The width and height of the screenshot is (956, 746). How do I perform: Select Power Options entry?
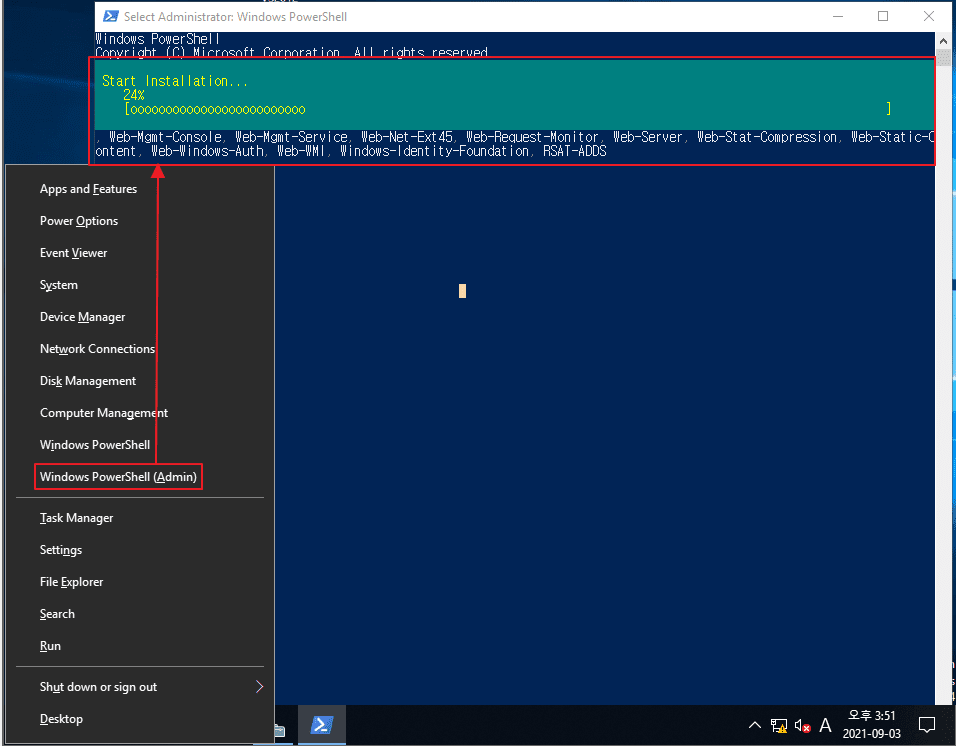point(79,221)
